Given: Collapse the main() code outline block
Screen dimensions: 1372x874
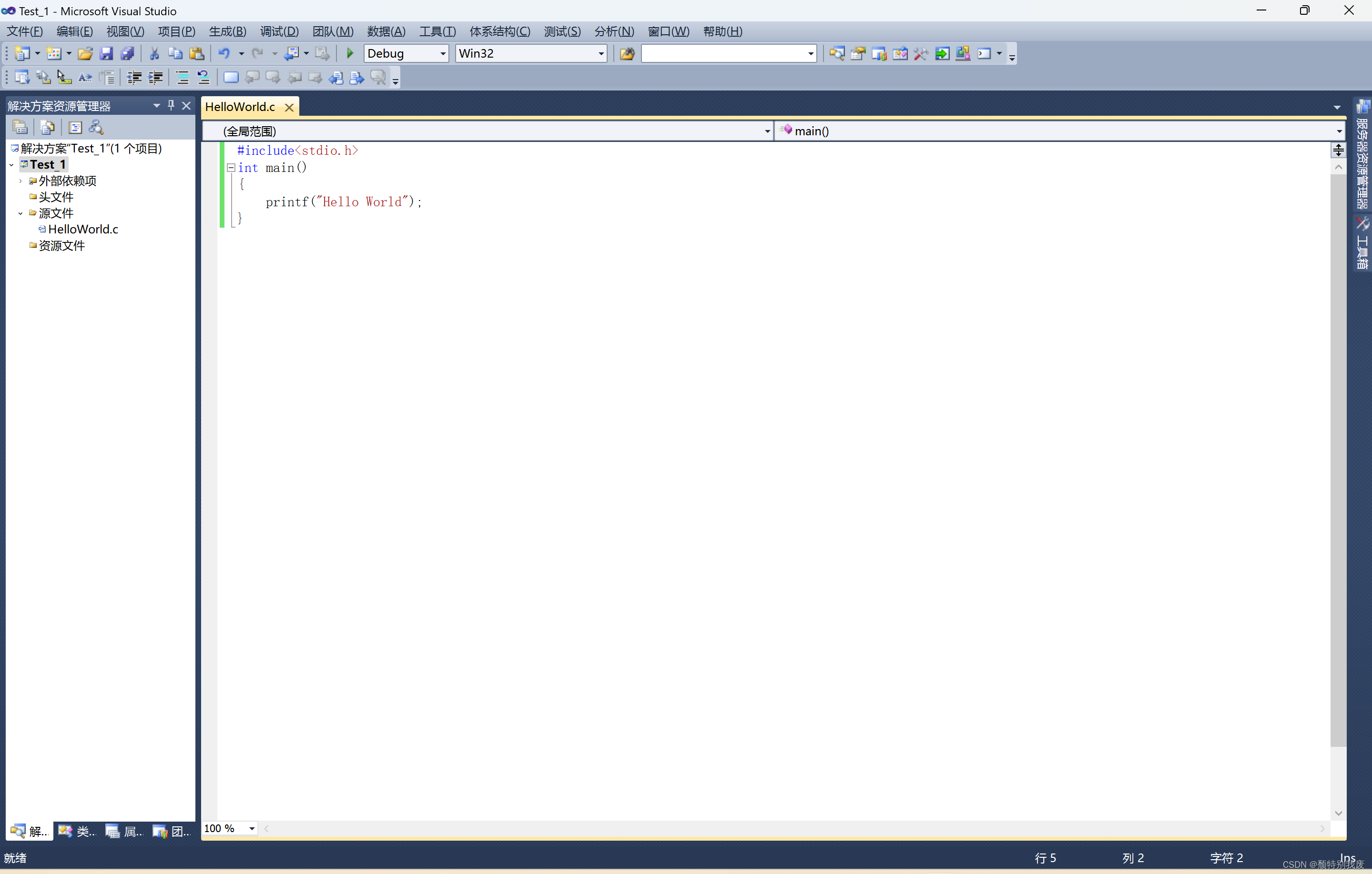Looking at the screenshot, I should tap(231, 168).
